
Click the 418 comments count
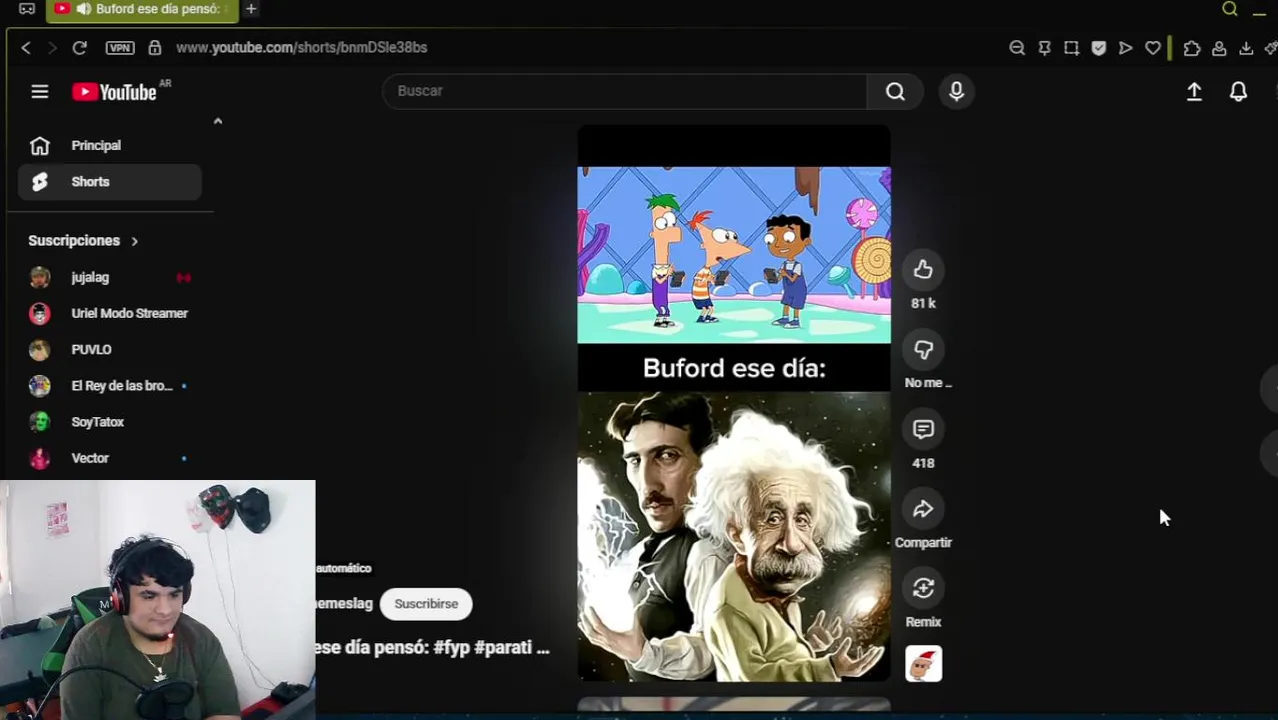pos(923,463)
